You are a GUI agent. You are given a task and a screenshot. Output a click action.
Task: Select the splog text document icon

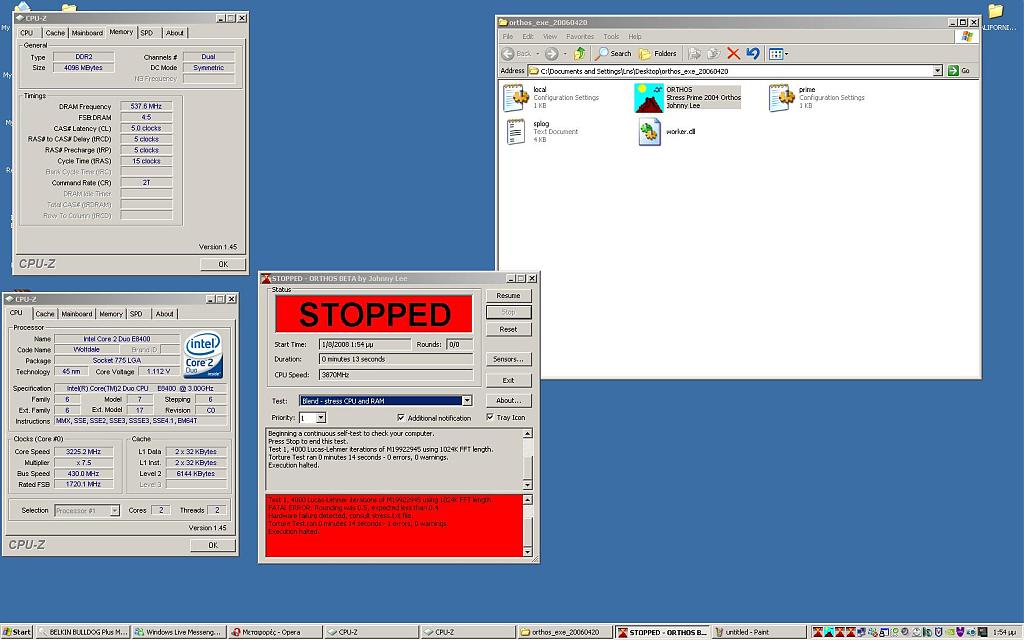click(x=516, y=131)
